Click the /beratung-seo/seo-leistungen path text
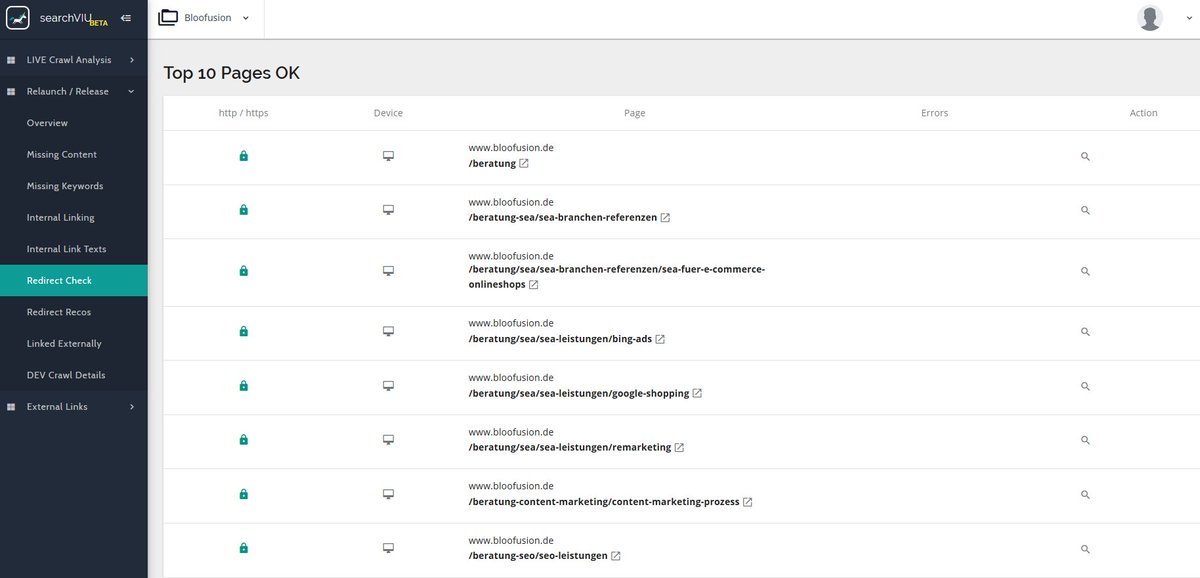 pyautogui.click(x=538, y=556)
